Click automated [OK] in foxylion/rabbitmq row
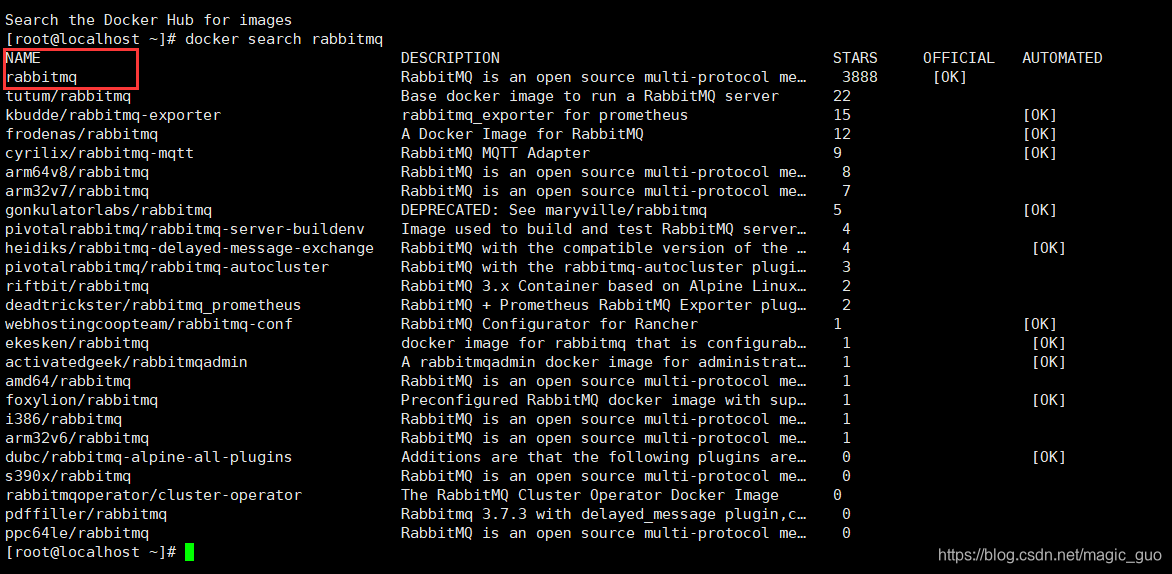Image resolution: width=1172 pixels, height=574 pixels. 1048,400
